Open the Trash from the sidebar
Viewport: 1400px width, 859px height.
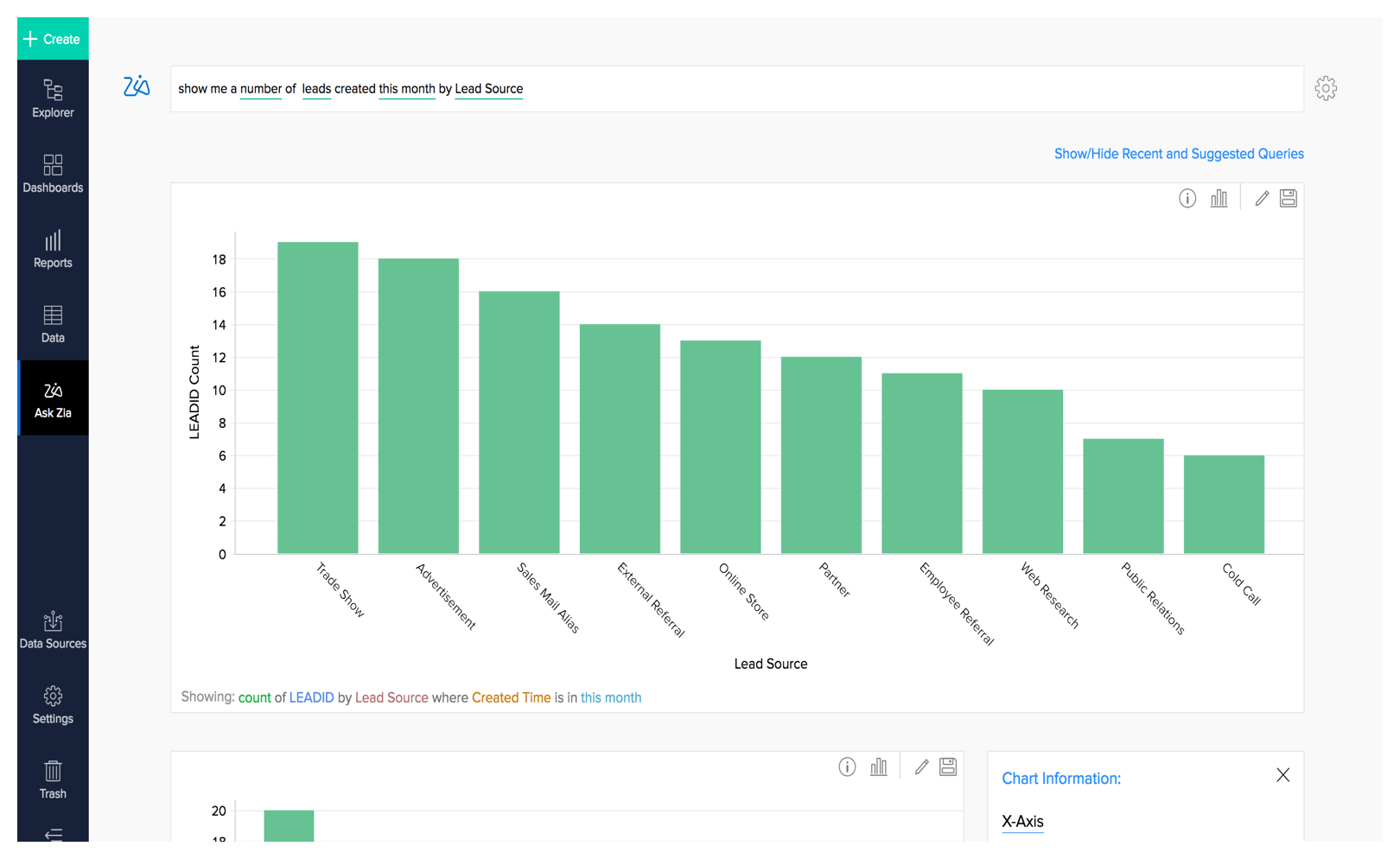click(x=53, y=779)
